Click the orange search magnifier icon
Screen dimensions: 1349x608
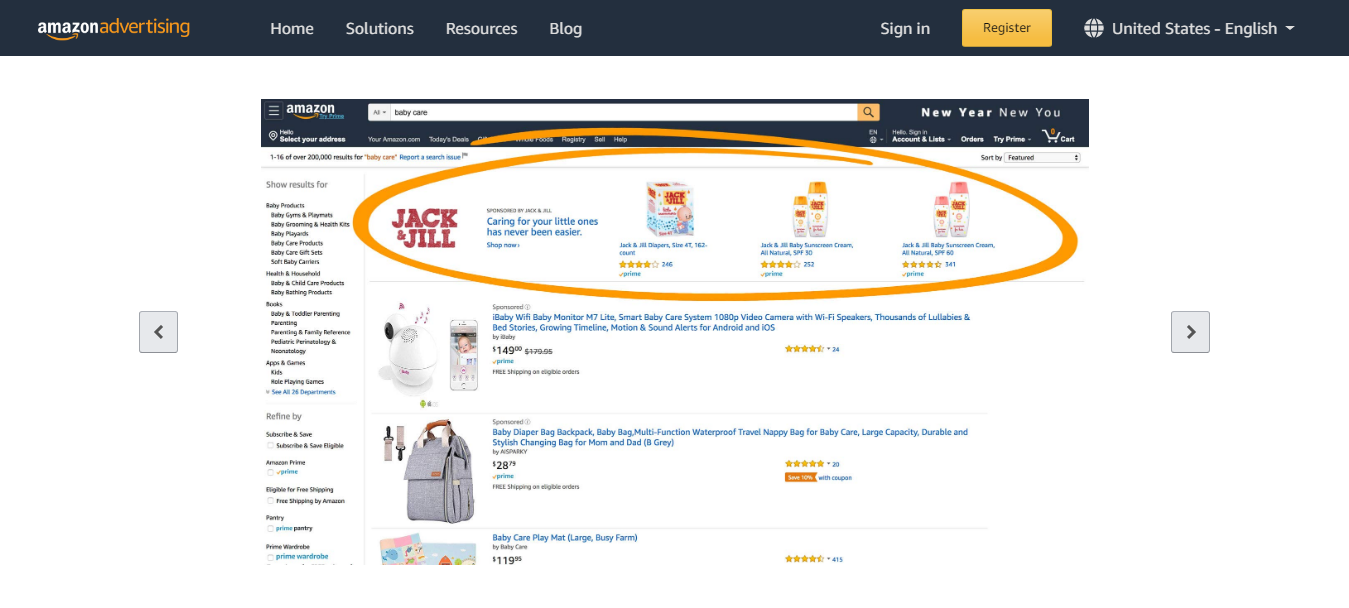[869, 112]
